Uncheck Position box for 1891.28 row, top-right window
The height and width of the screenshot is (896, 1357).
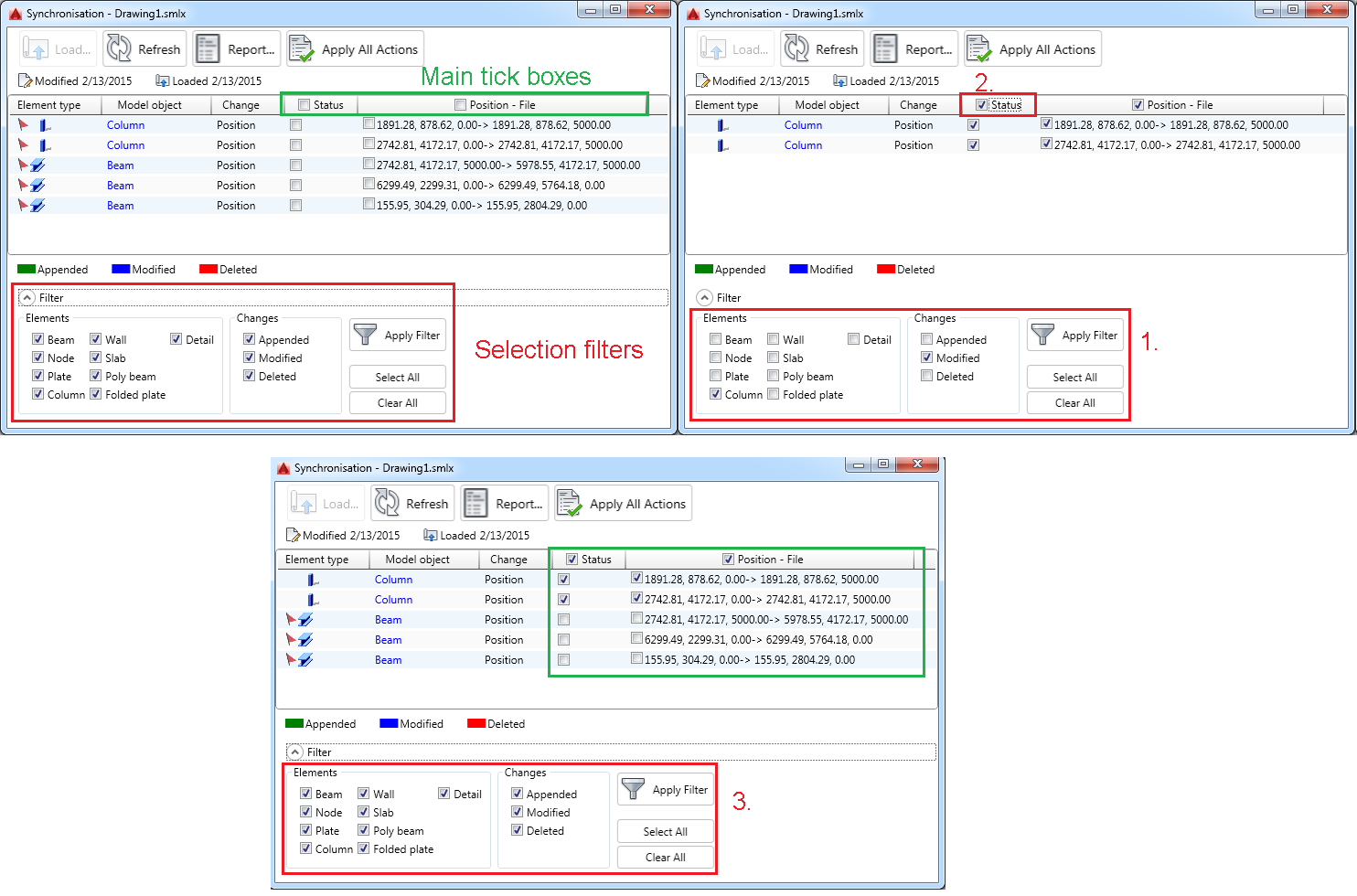1046,123
